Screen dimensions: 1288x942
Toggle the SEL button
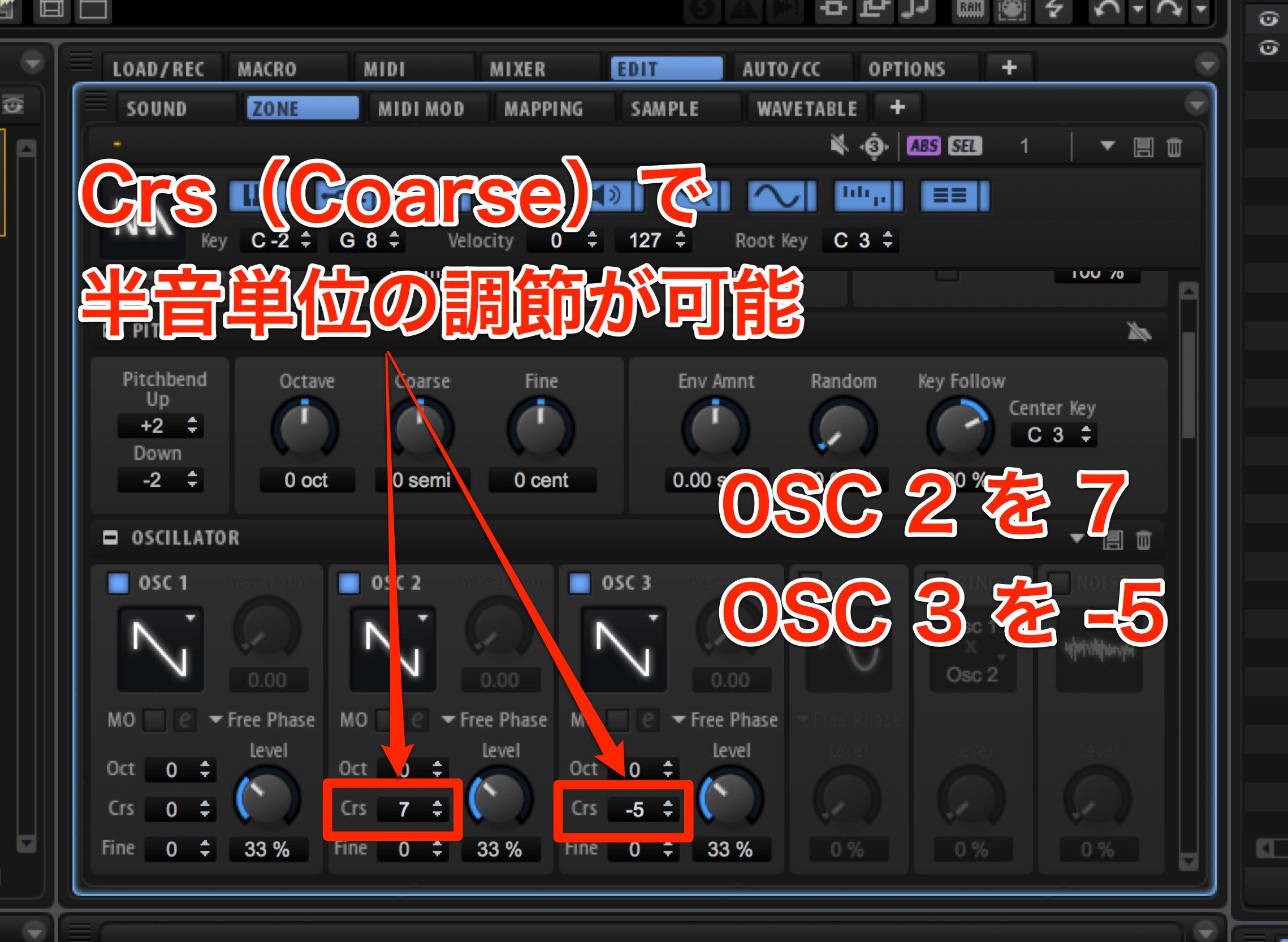[964, 146]
